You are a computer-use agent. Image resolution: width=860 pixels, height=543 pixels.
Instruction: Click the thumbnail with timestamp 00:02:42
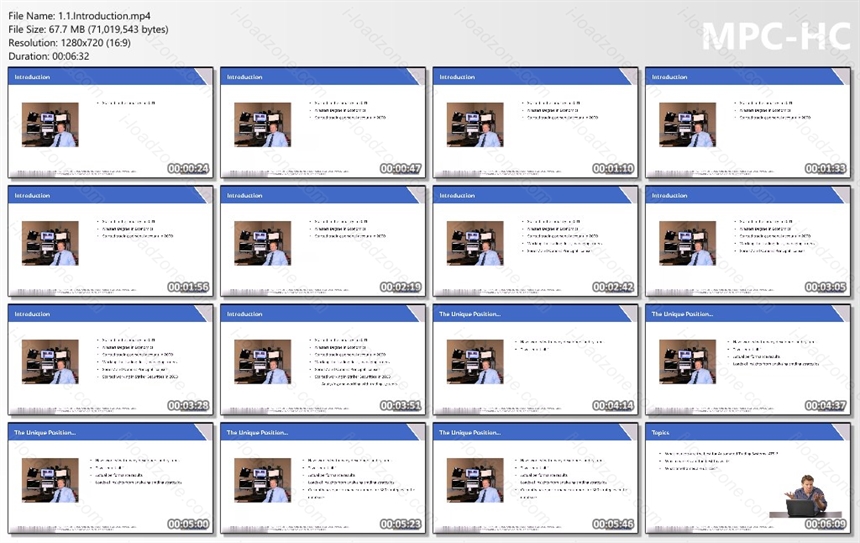[x=535, y=241]
